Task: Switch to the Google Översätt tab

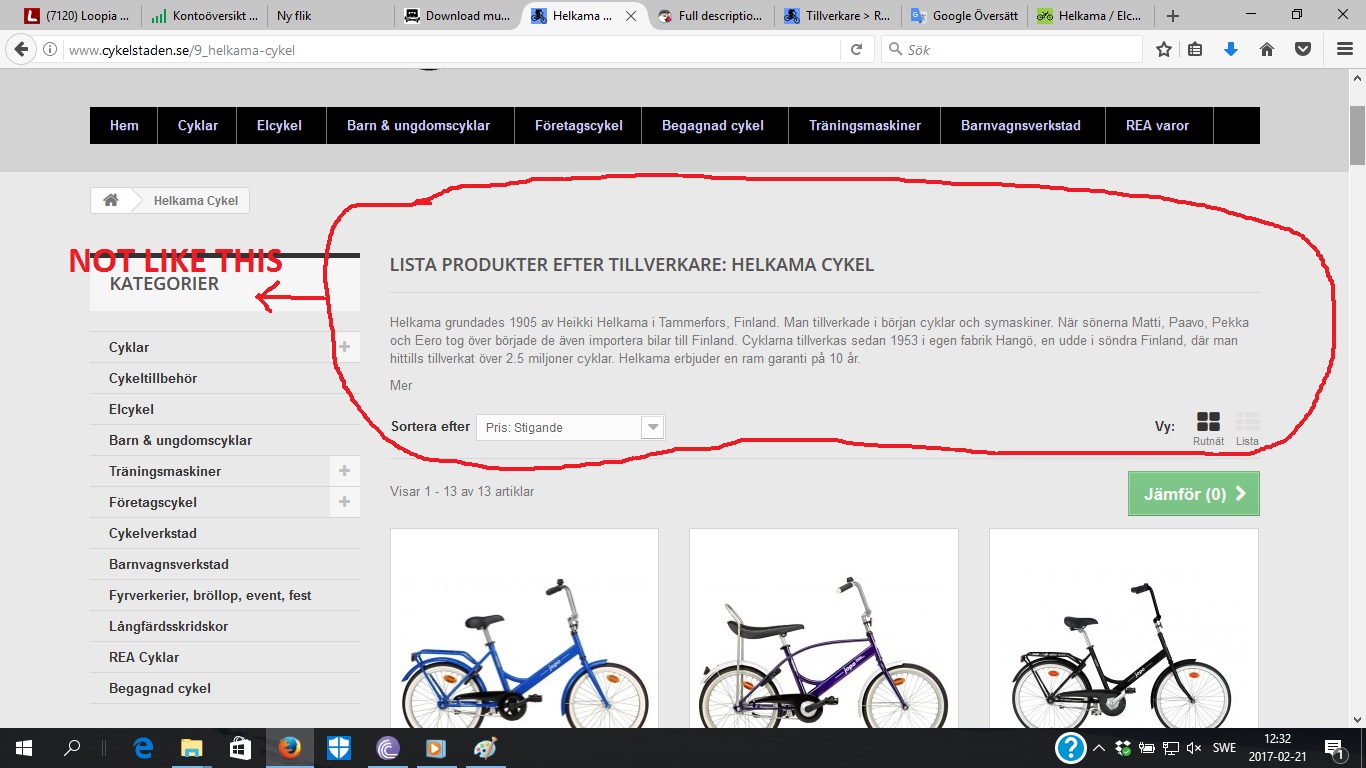Action: (x=965, y=16)
